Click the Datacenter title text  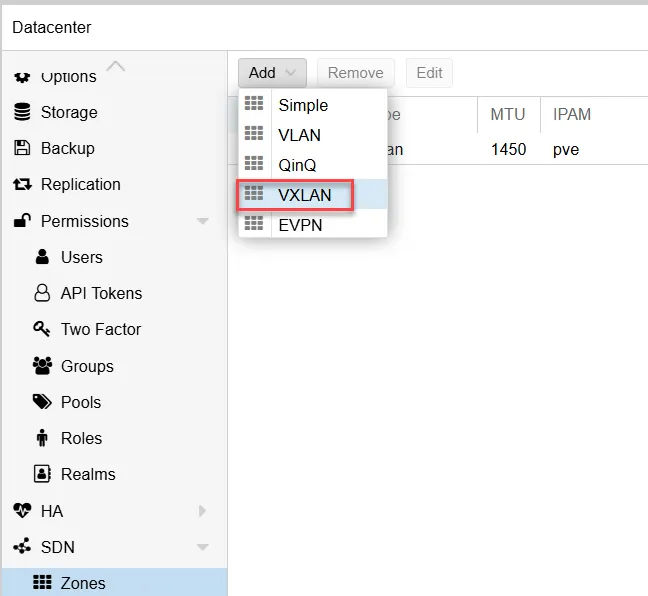coord(52,27)
